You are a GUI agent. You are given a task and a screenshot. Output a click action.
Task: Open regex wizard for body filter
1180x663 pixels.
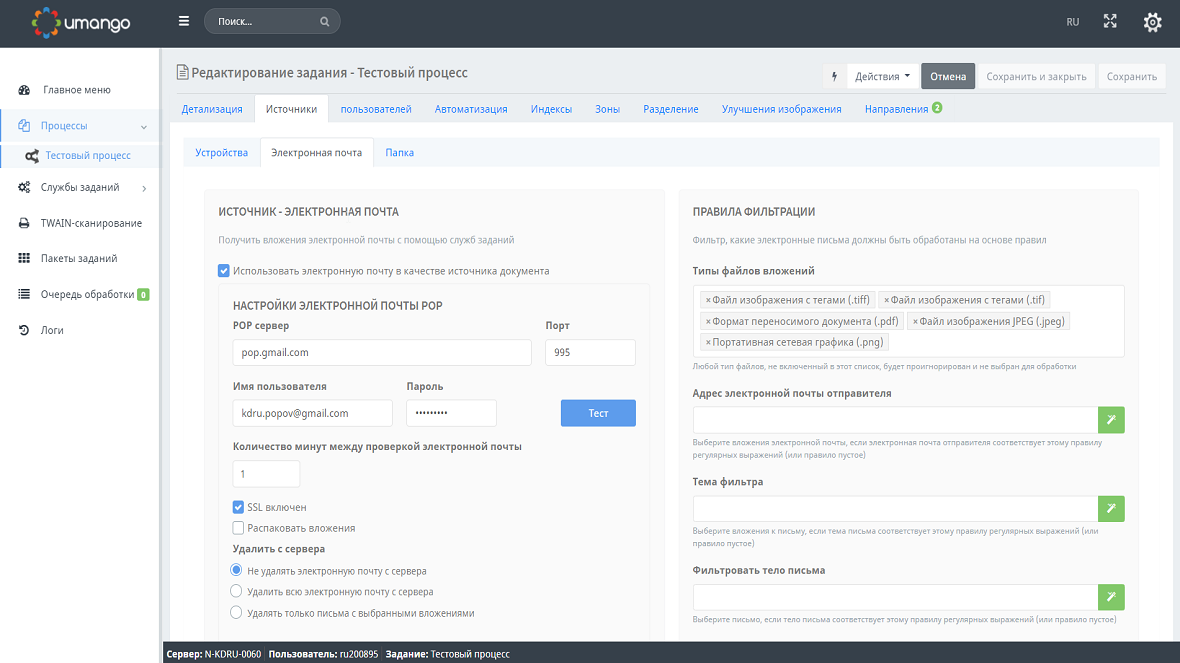(1111, 598)
